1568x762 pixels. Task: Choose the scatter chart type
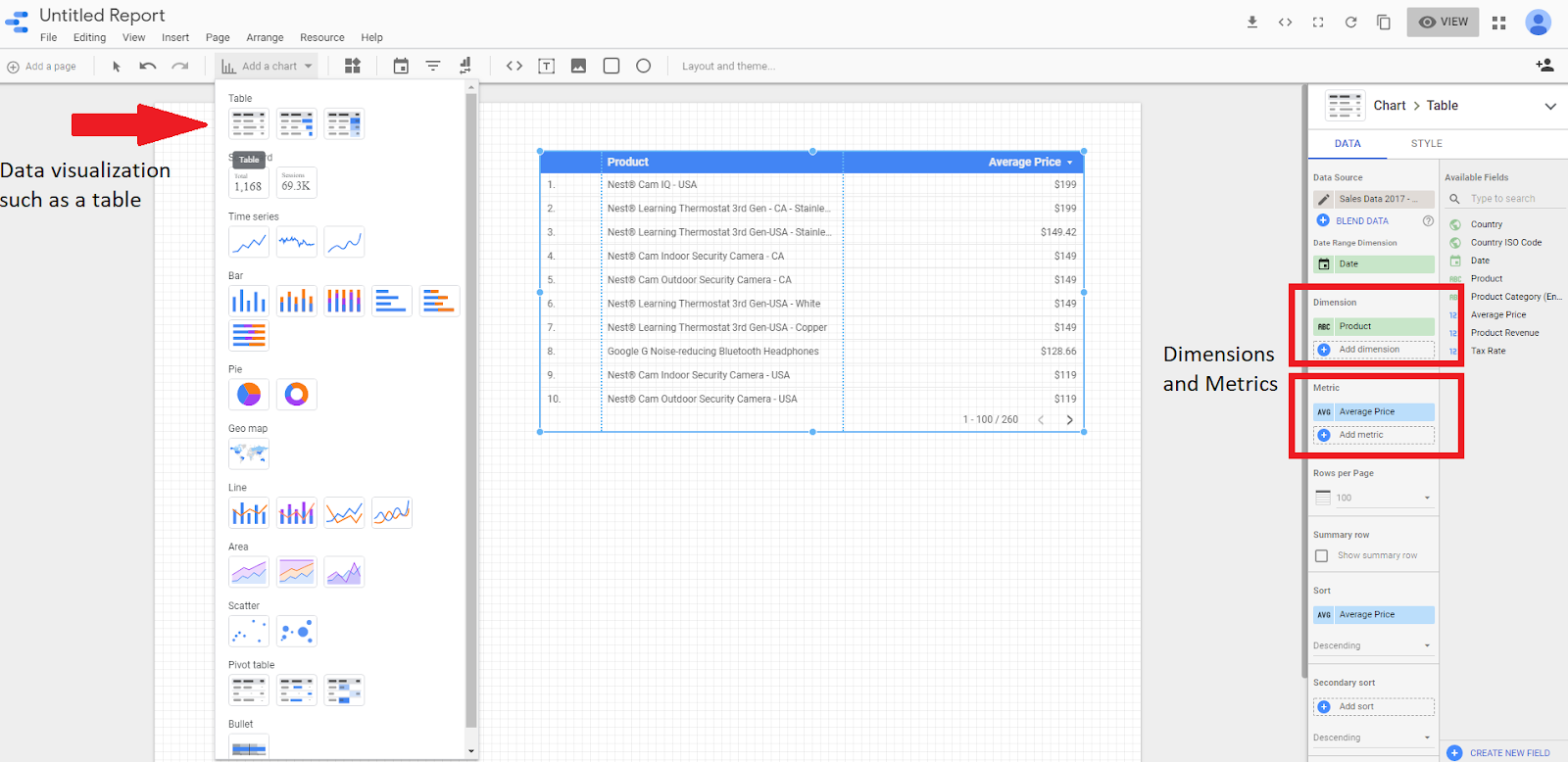[x=249, y=631]
